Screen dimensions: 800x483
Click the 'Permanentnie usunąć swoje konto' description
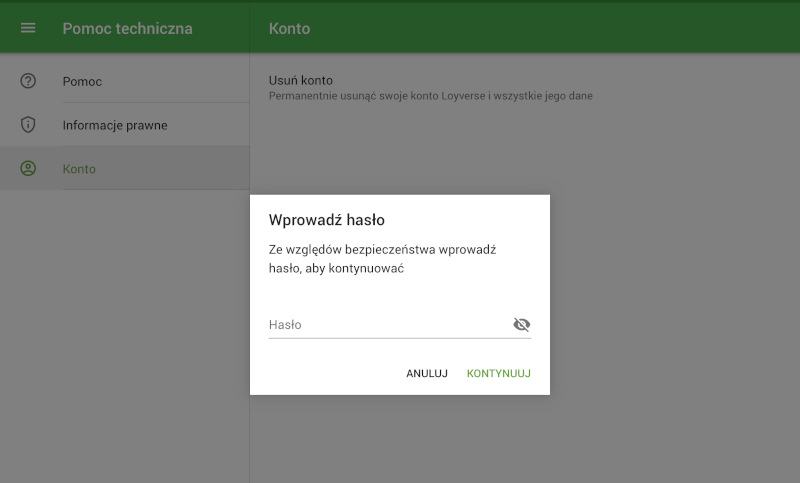pos(431,96)
